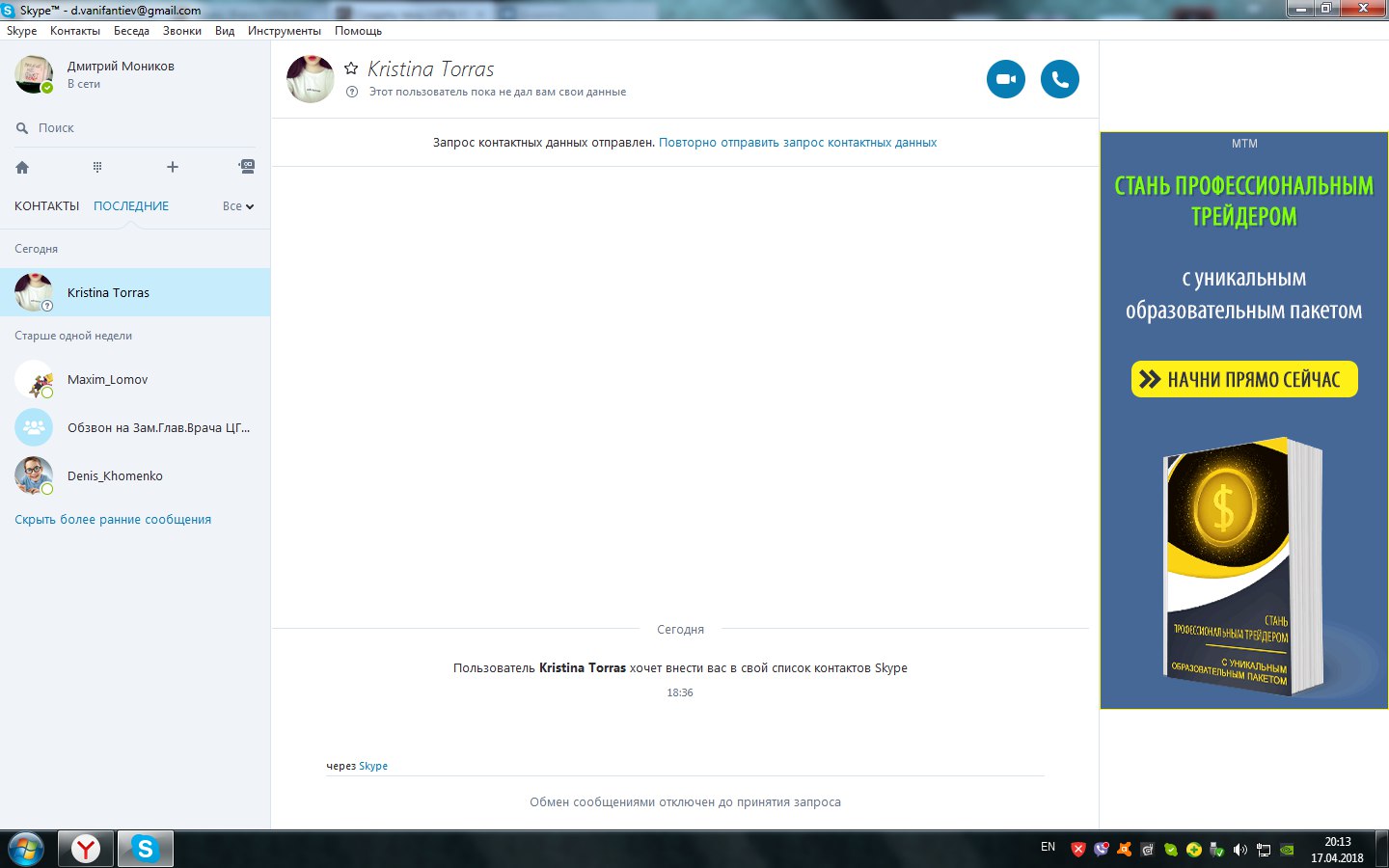
Task: Select the Kristina Torras conversation
Action: 135,292
